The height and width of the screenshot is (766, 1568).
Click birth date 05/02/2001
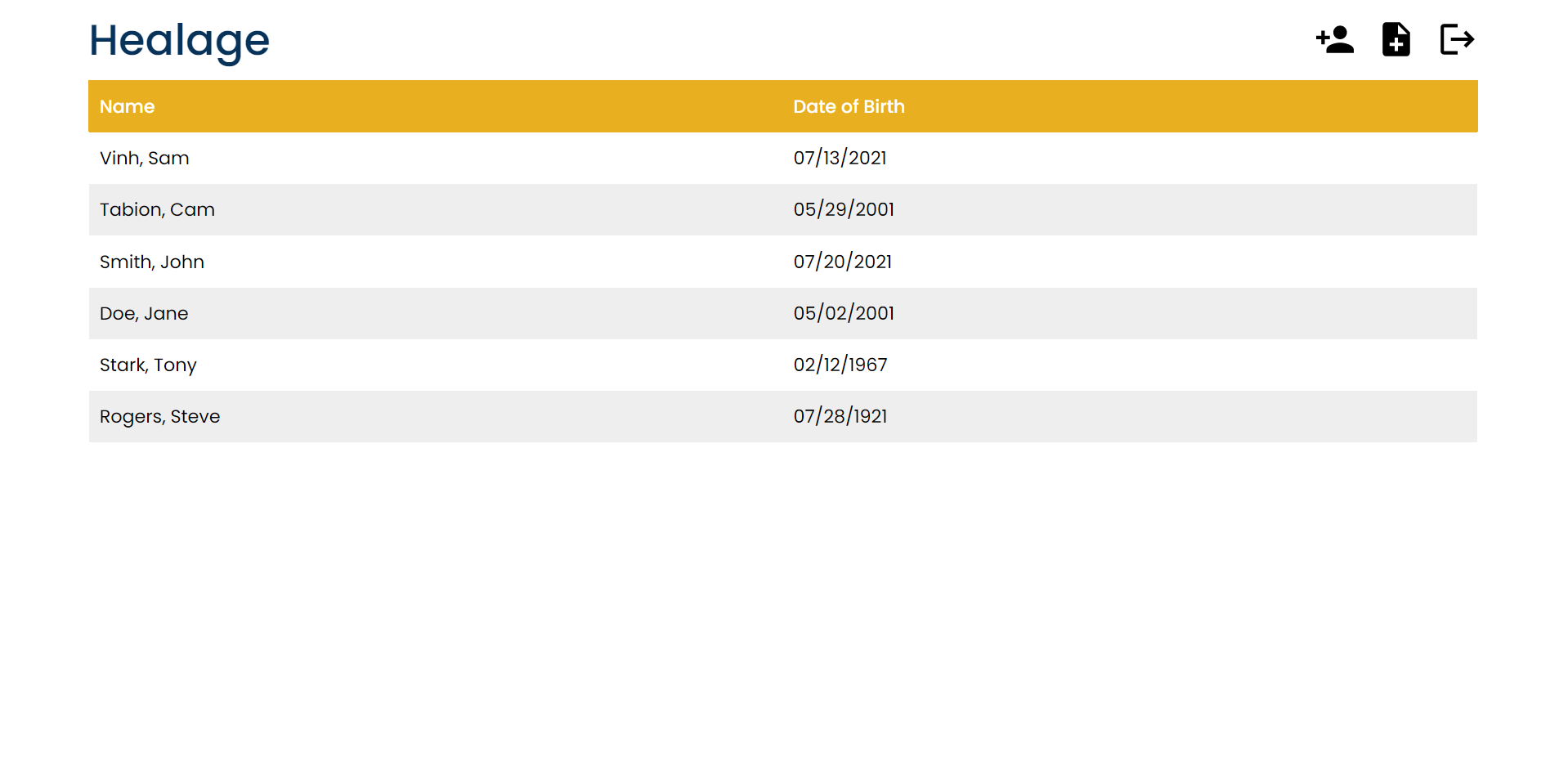click(844, 313)
